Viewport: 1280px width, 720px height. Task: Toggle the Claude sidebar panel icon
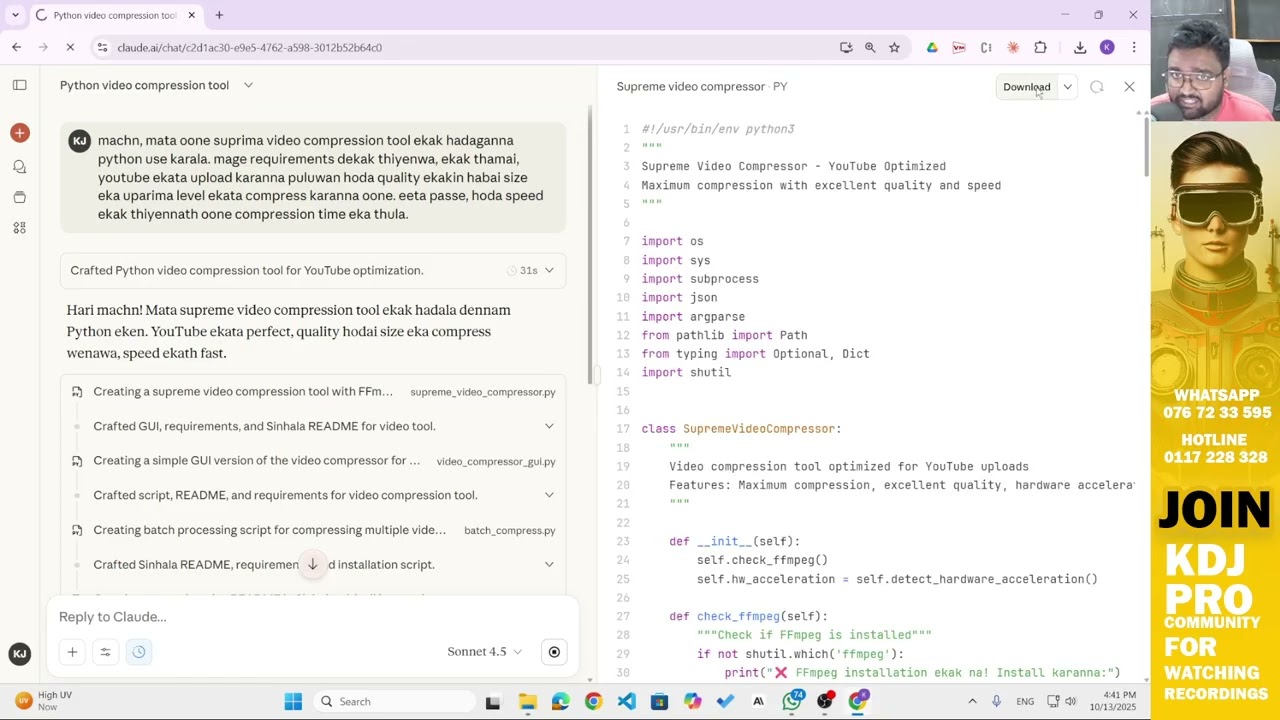[x=19, y=85]
